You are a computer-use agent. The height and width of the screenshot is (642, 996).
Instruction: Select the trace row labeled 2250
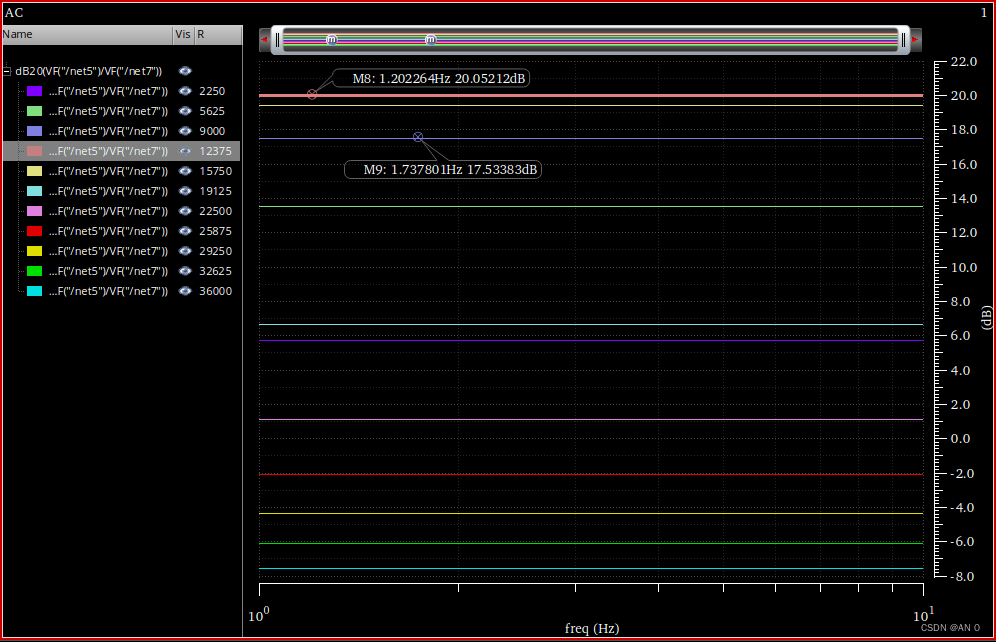pyautogui.click(x=121, y=91)
